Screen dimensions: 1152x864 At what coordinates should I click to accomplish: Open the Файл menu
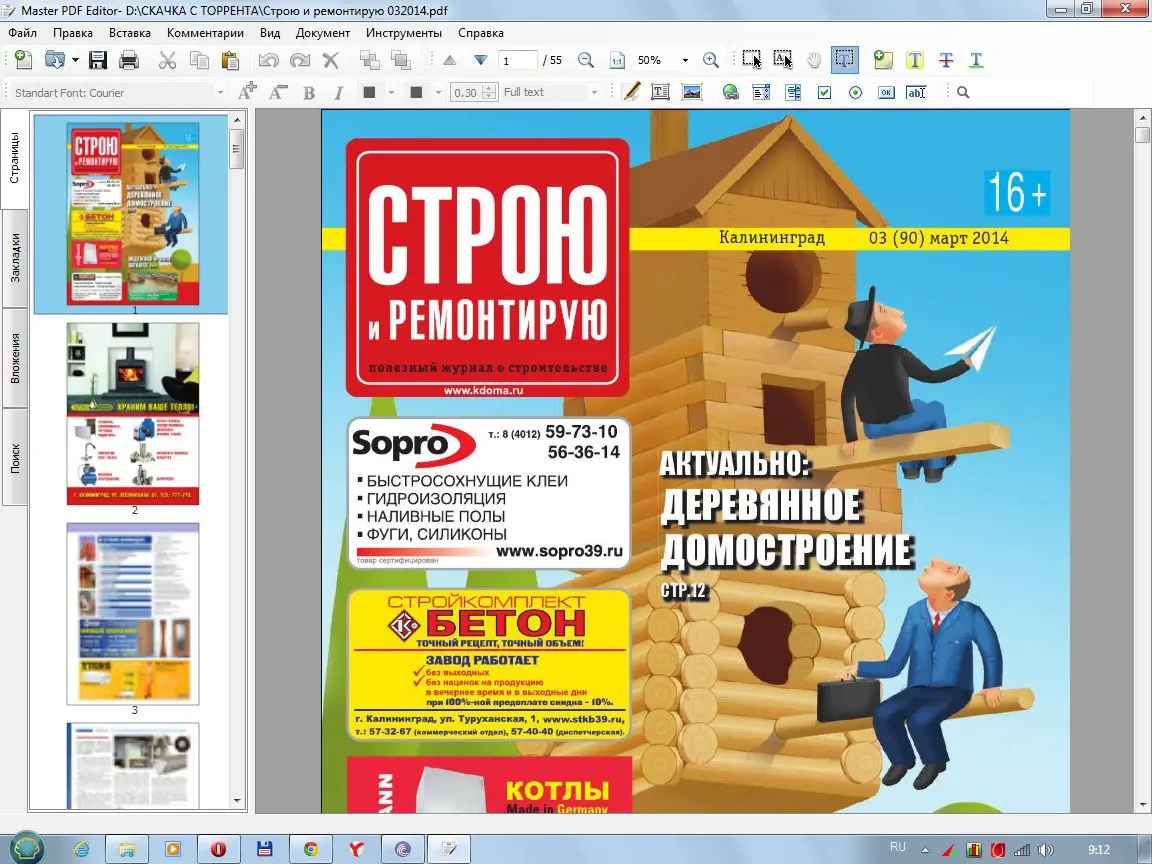[x=22, y=32]
